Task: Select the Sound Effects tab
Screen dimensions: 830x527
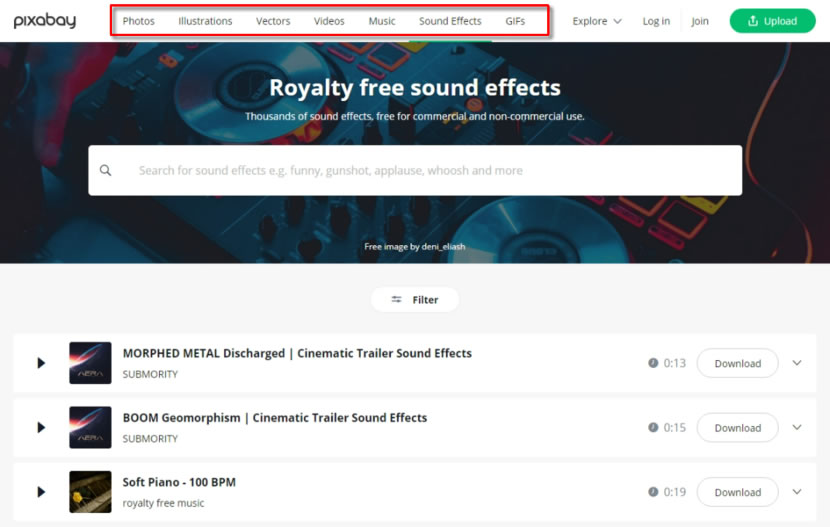Action: tap(450, 21)
